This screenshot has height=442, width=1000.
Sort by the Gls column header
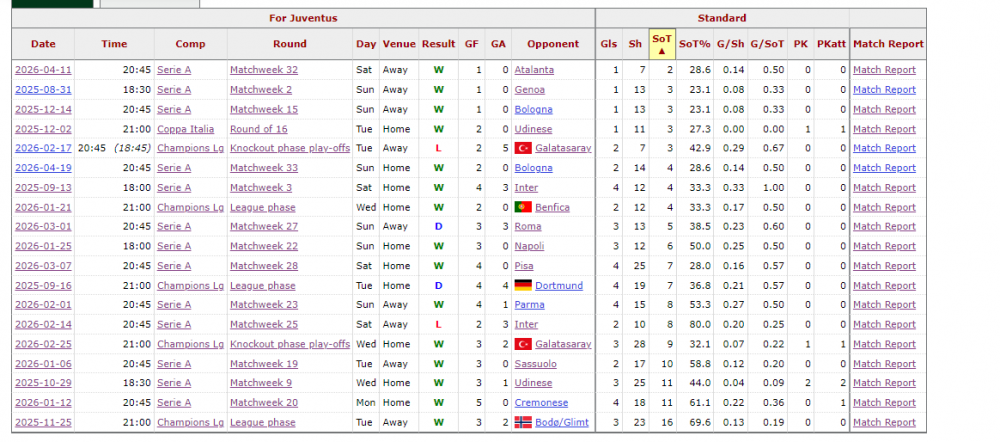(x=608, y=44)
